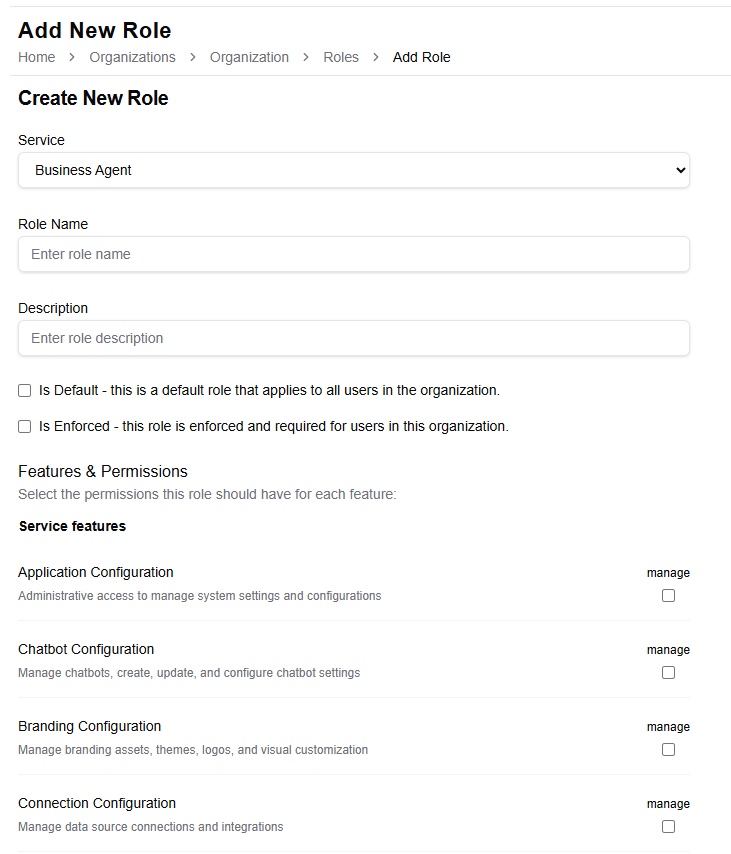Select manage checkbox for Connection Configuration
Screen dimensions: 731x854
click(x=668, y=827)
